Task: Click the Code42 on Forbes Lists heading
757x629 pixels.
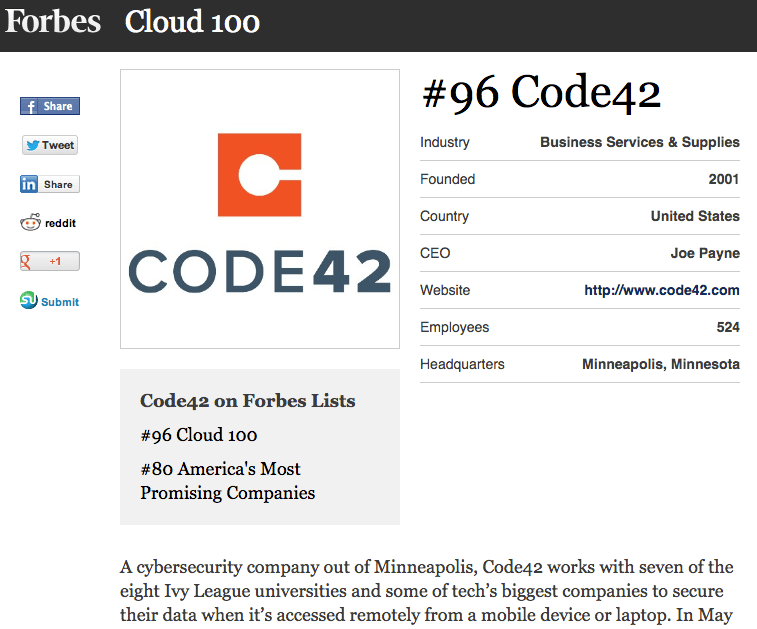Action: [x=247, y=401]
